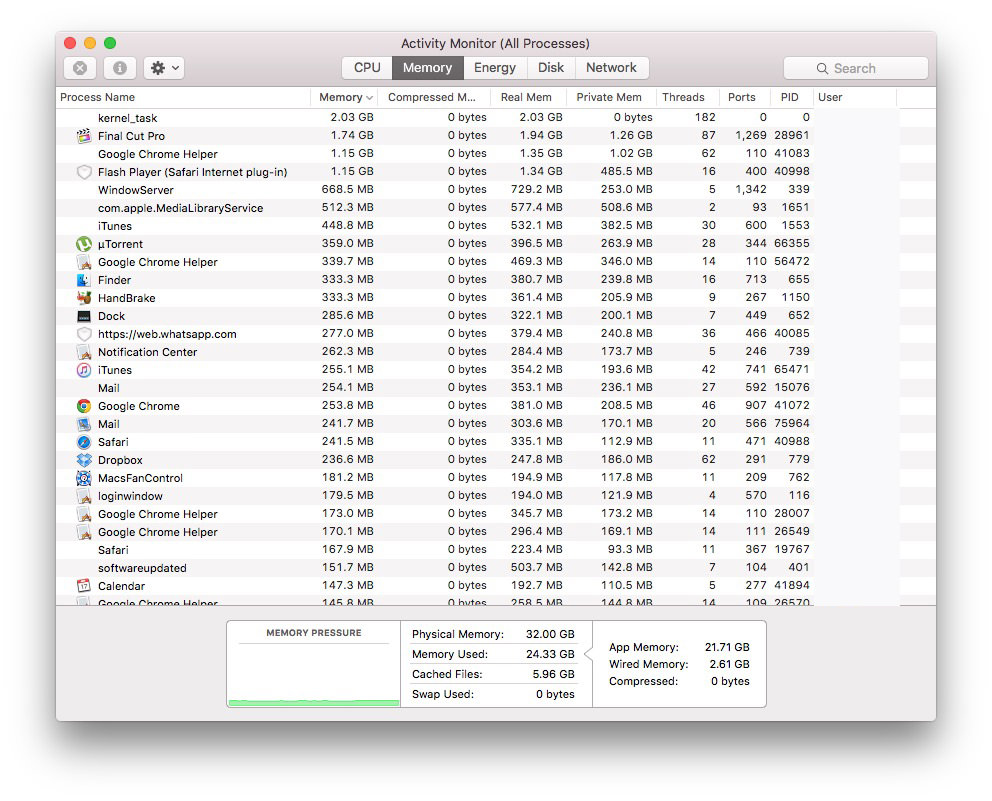Image resolution: width=992 pixels, height=801 pixels.
Task: Switch to the Network tab
Action: 611,68
